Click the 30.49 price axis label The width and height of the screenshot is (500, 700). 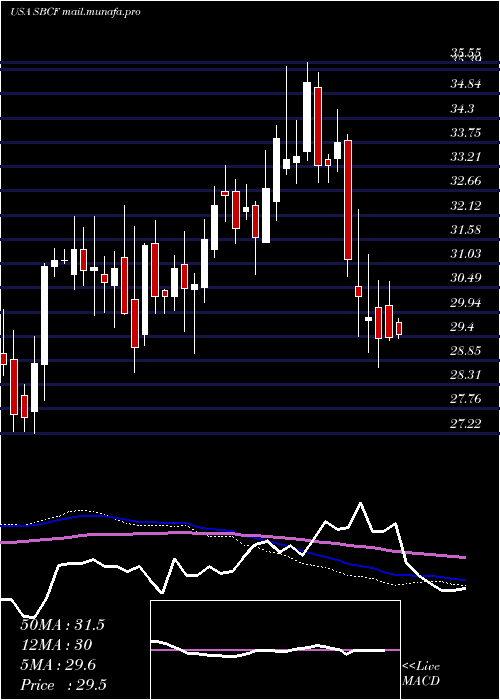(x=466, y=278)
